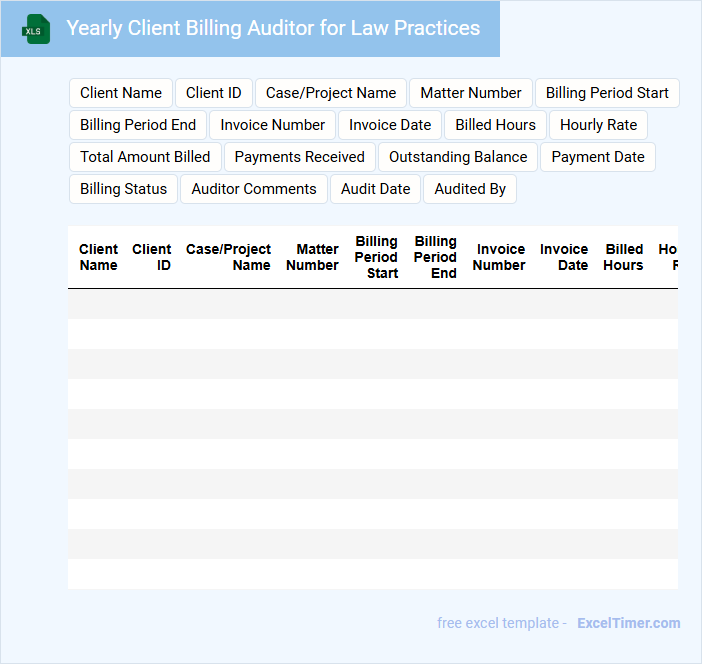
Task: Click the Audit Date tag
Action: point(376,189)
